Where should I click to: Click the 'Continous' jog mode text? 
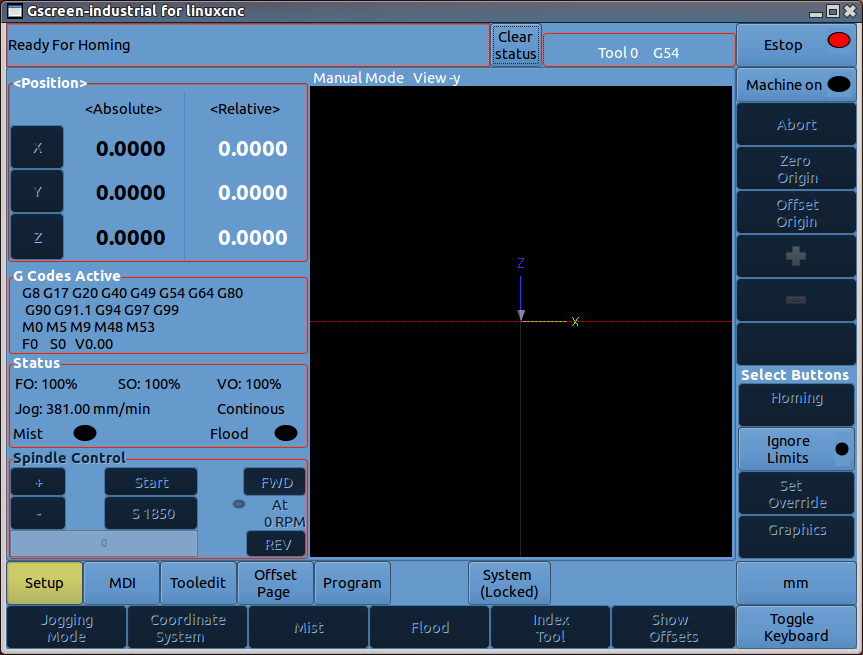pyautogui.click(x=250, y=409)
